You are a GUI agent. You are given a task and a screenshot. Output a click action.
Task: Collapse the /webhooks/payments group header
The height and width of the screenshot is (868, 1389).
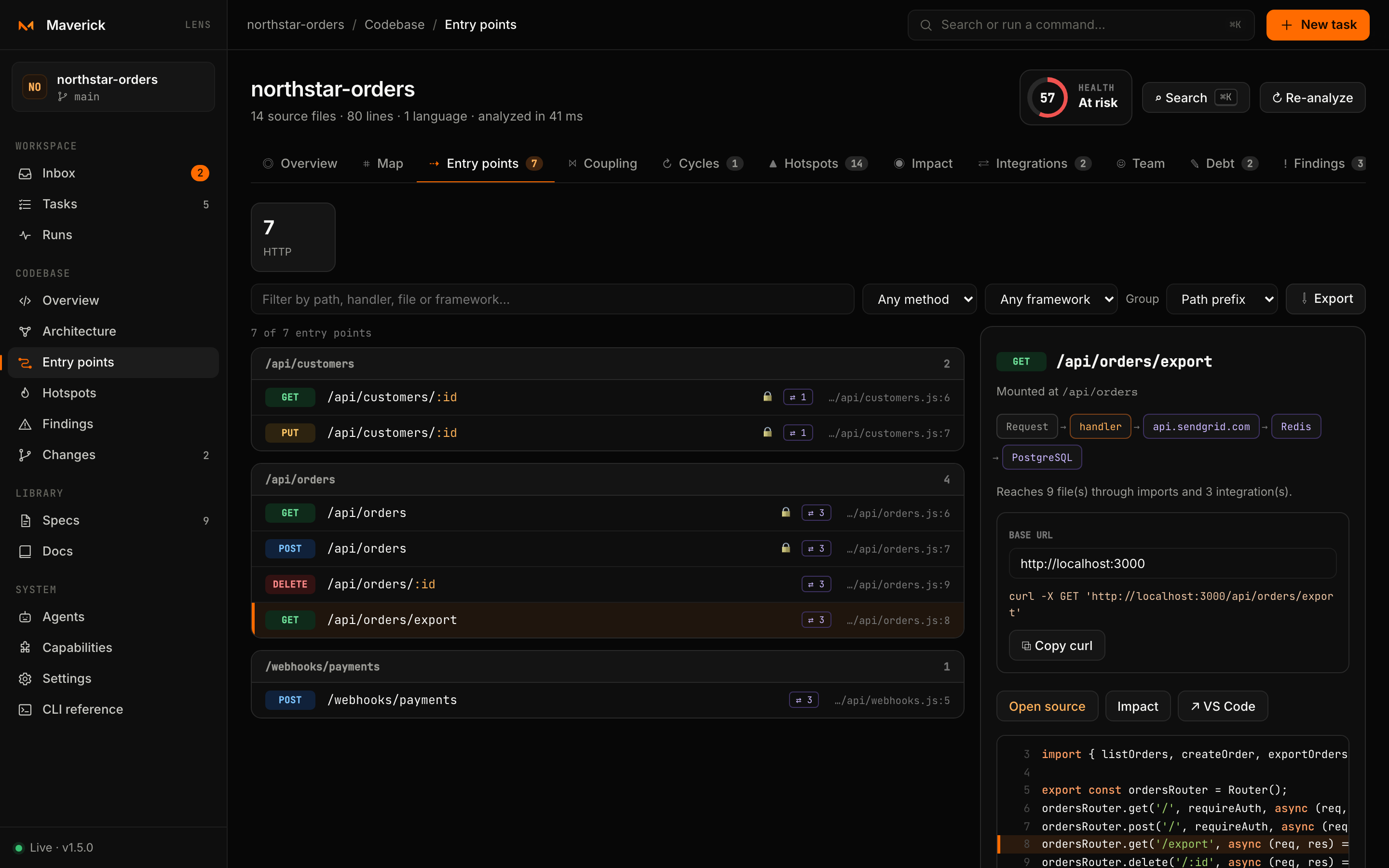pyautogui.click(x=607, y=667)
